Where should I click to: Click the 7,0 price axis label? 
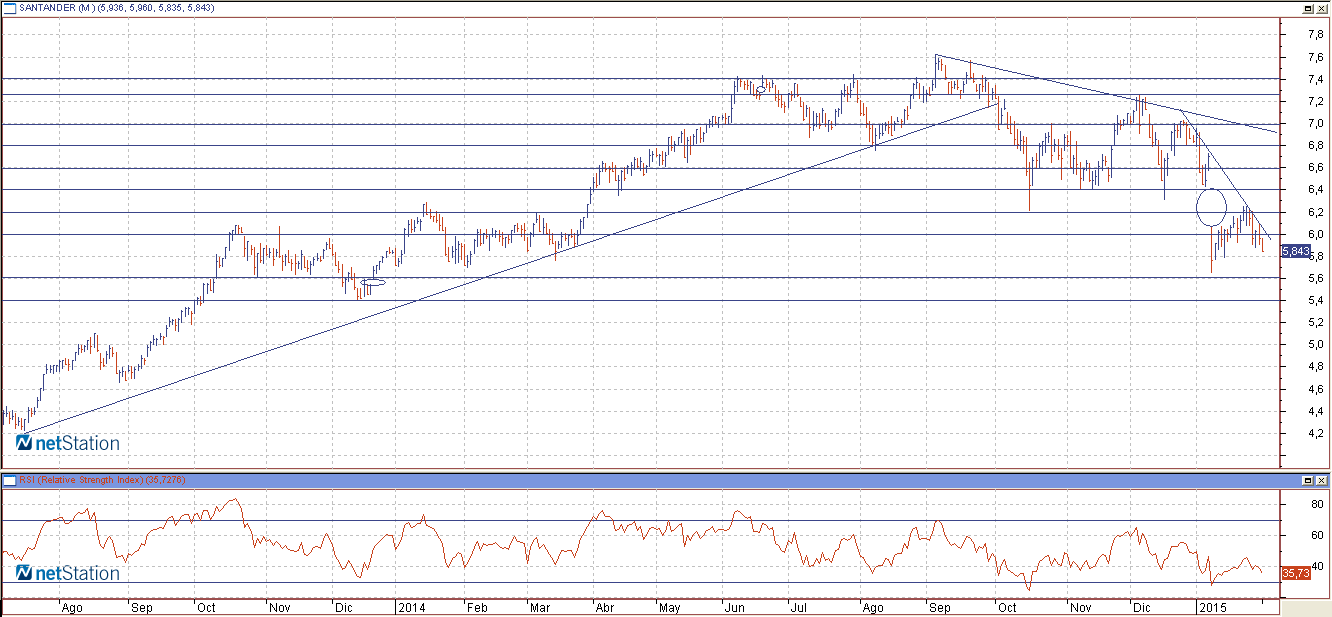1317,124
